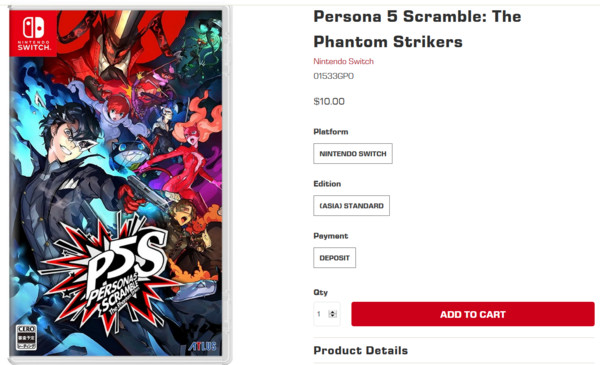Click the quantity spinner arrows
Viewport: 600px width, 365px height.
tap(333, 314)
